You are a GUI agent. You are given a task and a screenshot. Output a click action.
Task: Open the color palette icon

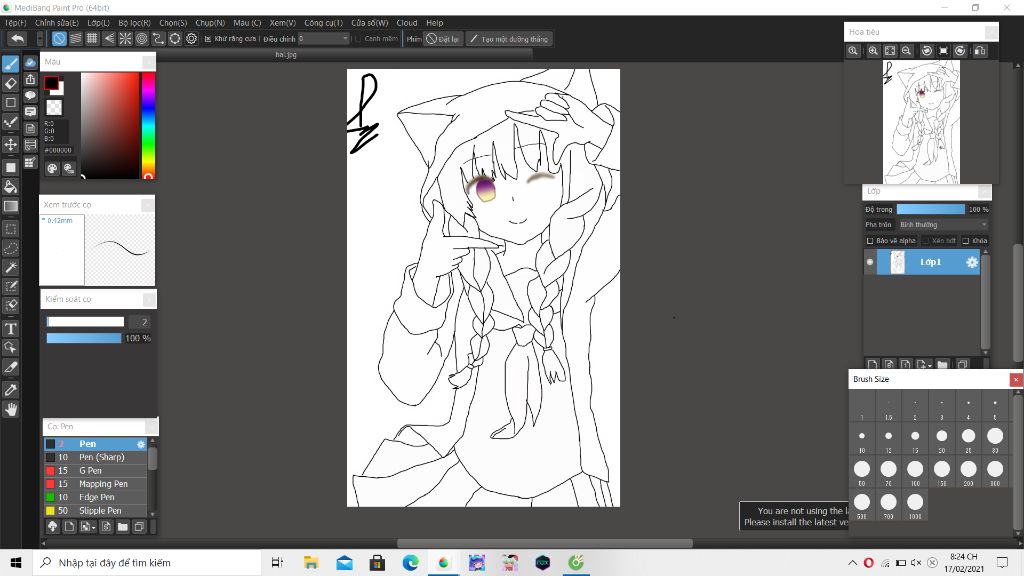point(52,168)
